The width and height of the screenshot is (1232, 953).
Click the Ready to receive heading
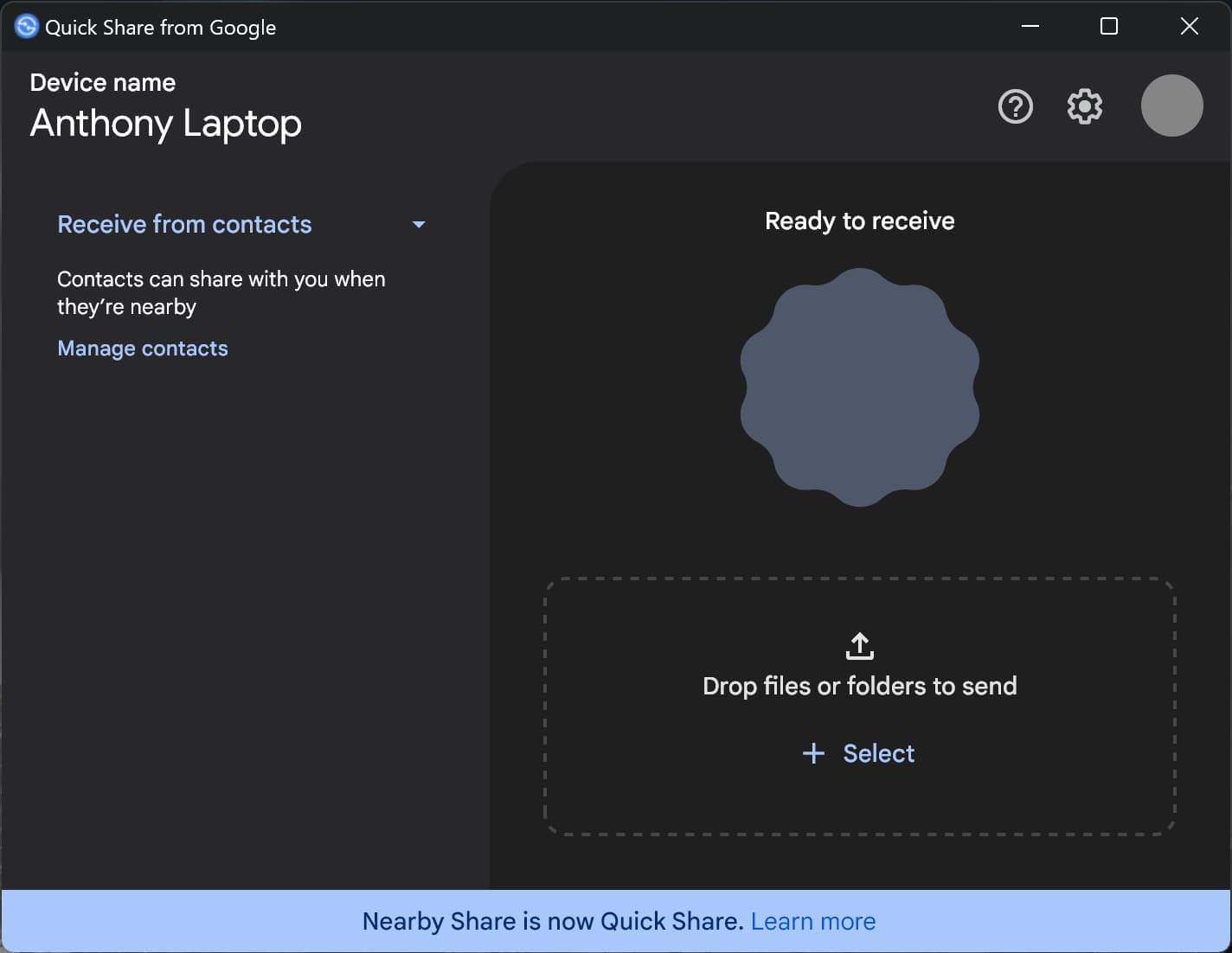click(x=858, y=221)
